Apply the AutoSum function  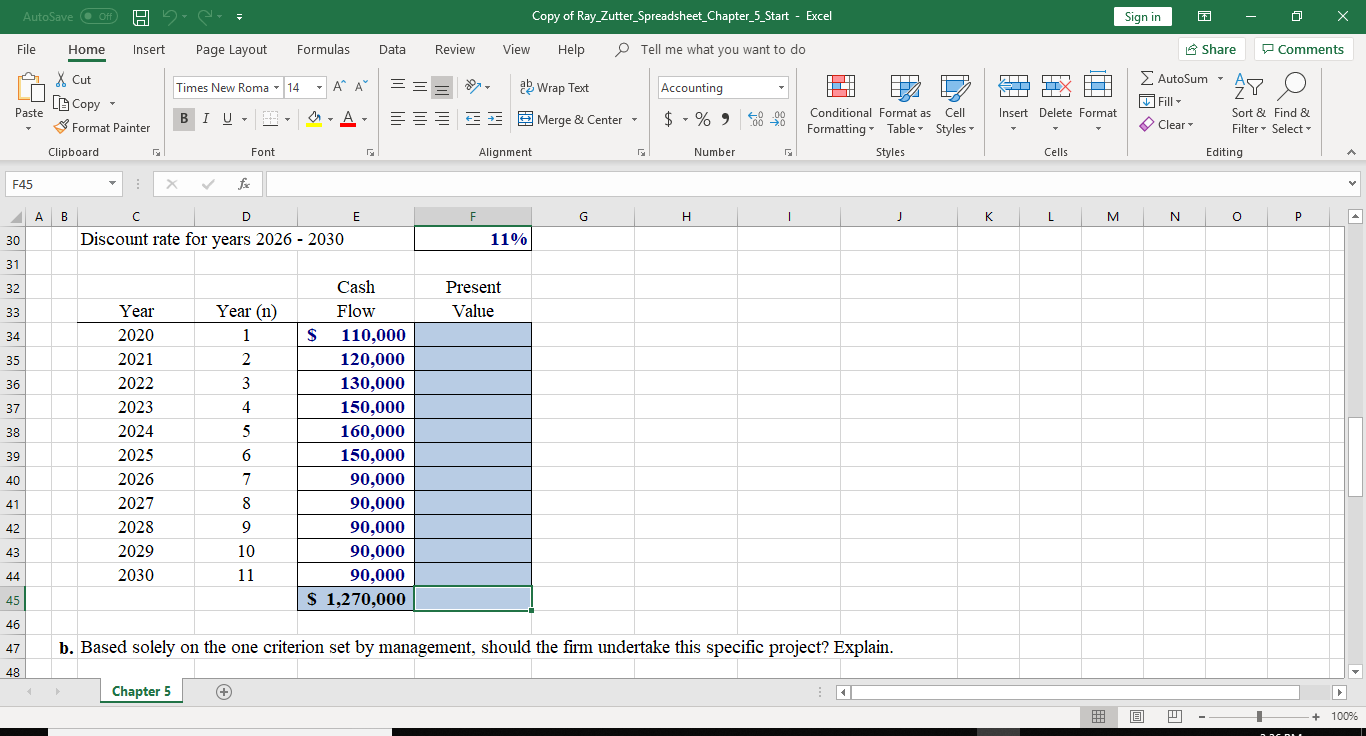click(1175, 77)
